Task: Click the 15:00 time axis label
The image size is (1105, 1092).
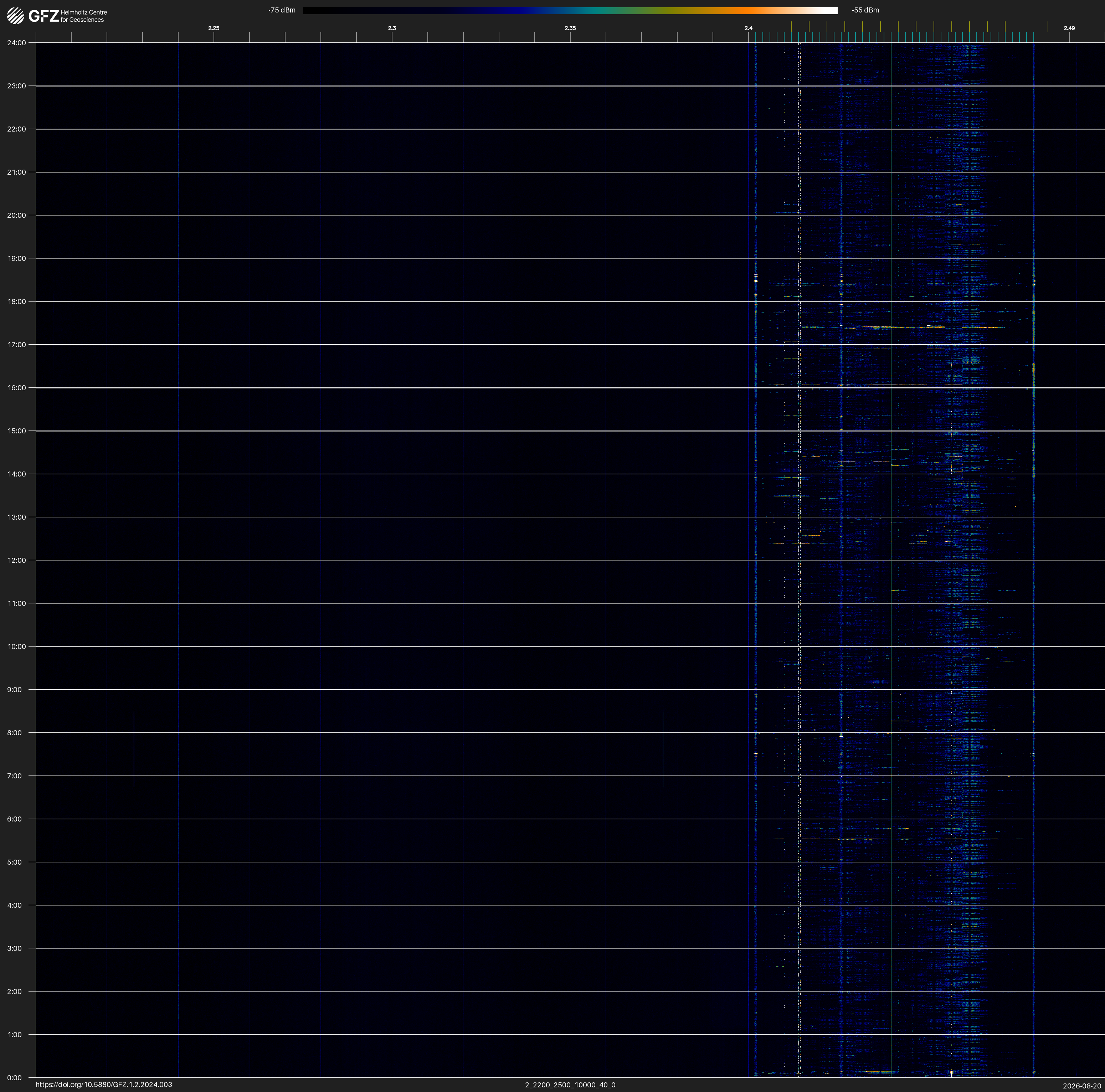Action: point(17,431)
